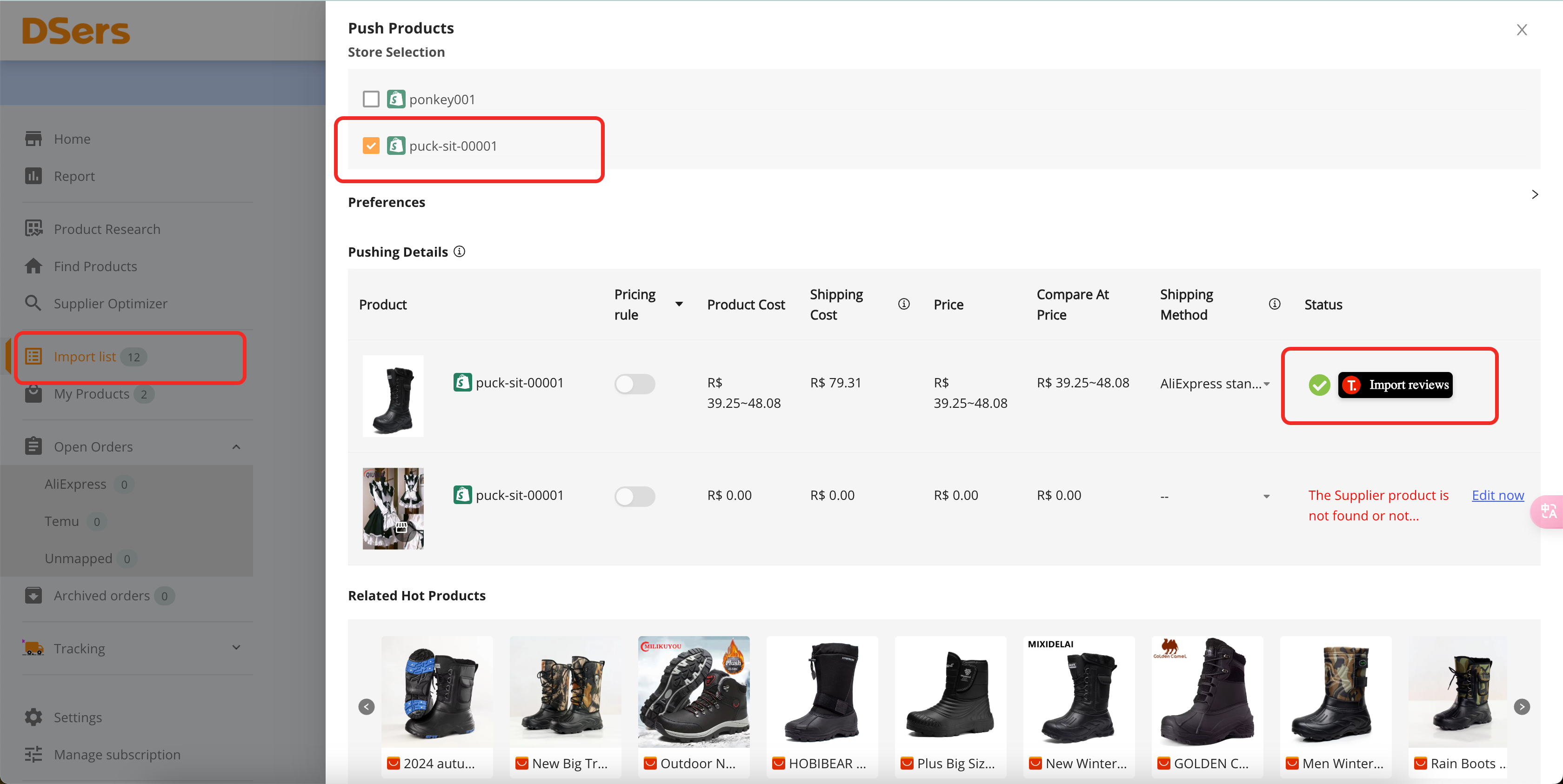Viewport: 1563px width, 784px height.
Task: Click the Supplier Optimizer magnifier icon
Action: (x=33, y=303)
